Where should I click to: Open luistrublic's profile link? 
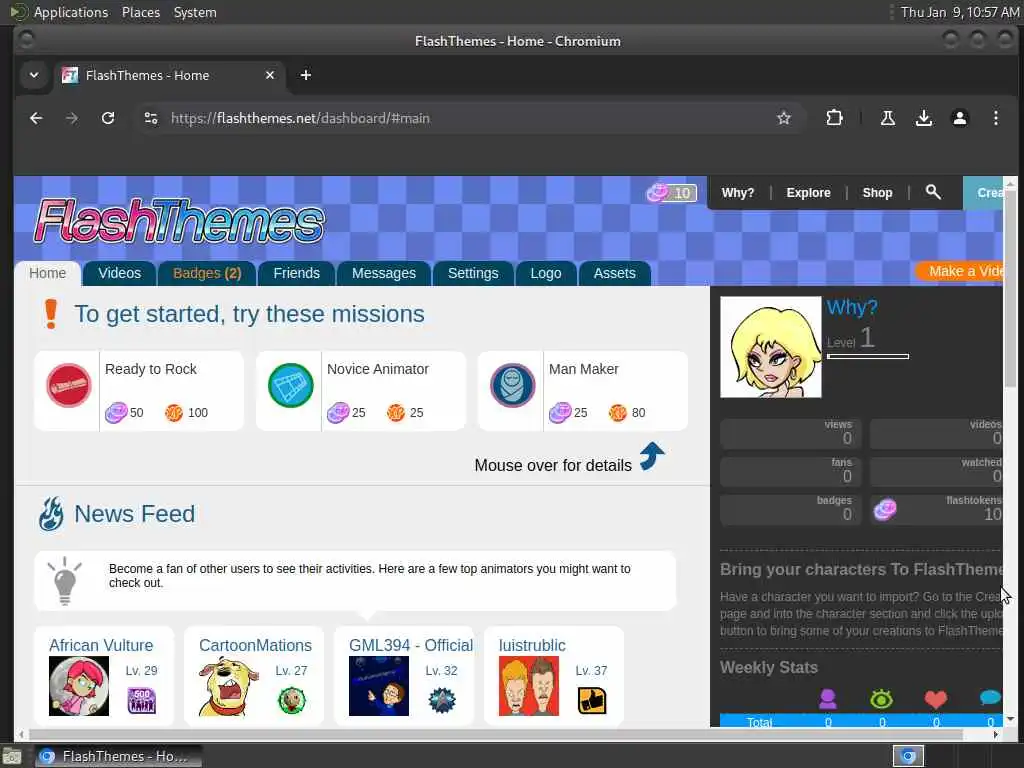coord(532,645)
